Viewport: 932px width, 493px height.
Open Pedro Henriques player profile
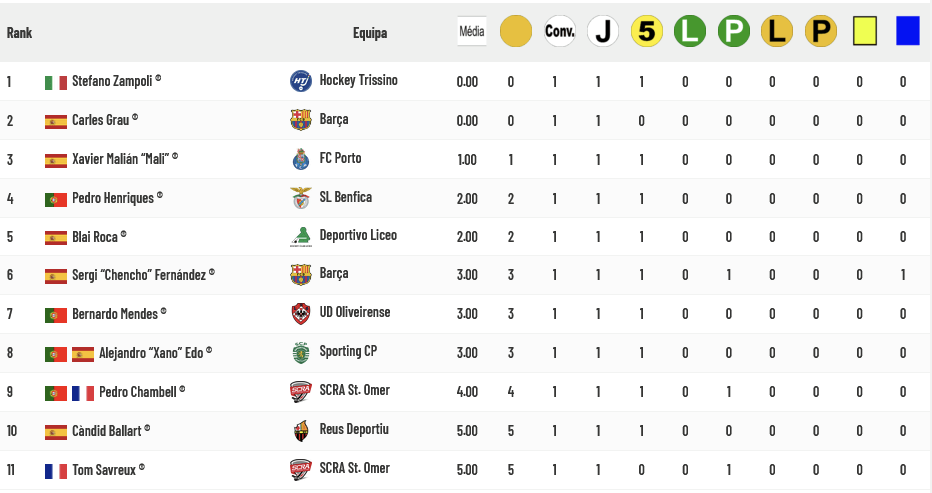113,198
